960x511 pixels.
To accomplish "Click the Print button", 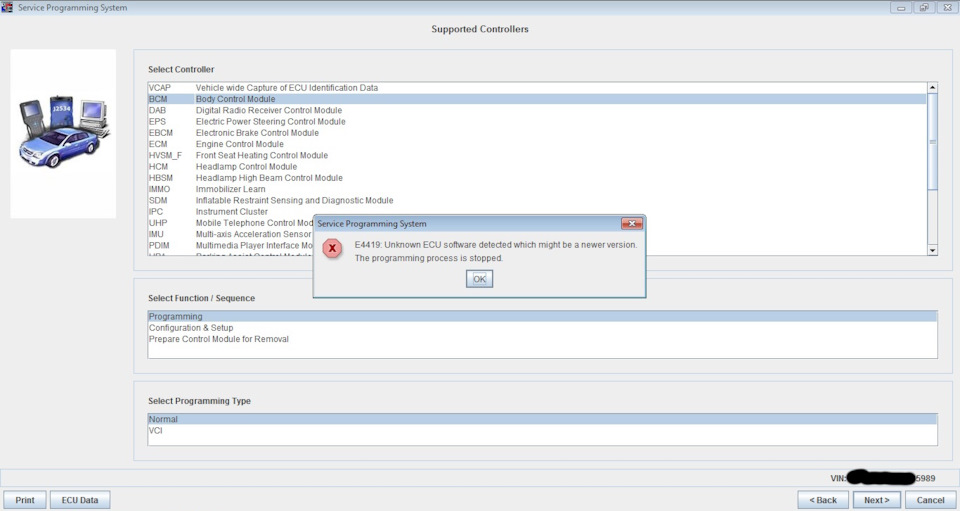I will tap(24, 500).
